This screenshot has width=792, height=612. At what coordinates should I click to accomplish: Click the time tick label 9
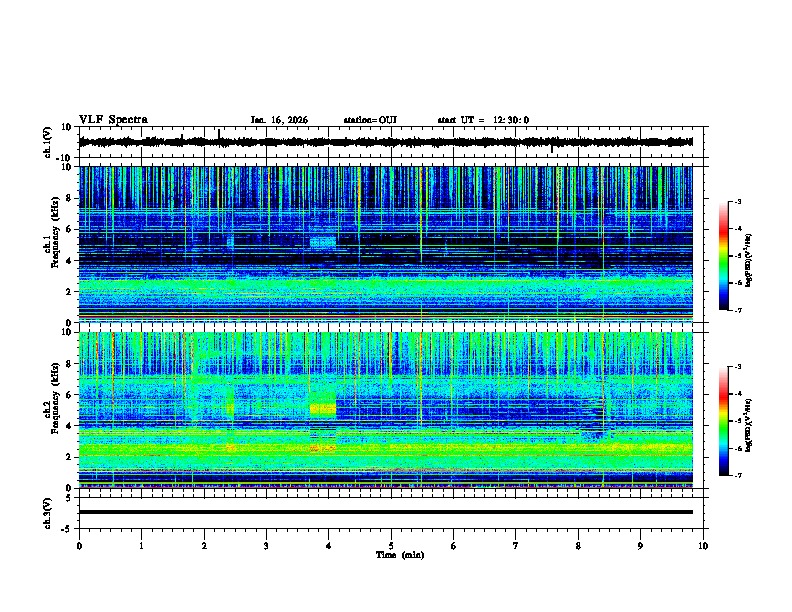[640, 546]
